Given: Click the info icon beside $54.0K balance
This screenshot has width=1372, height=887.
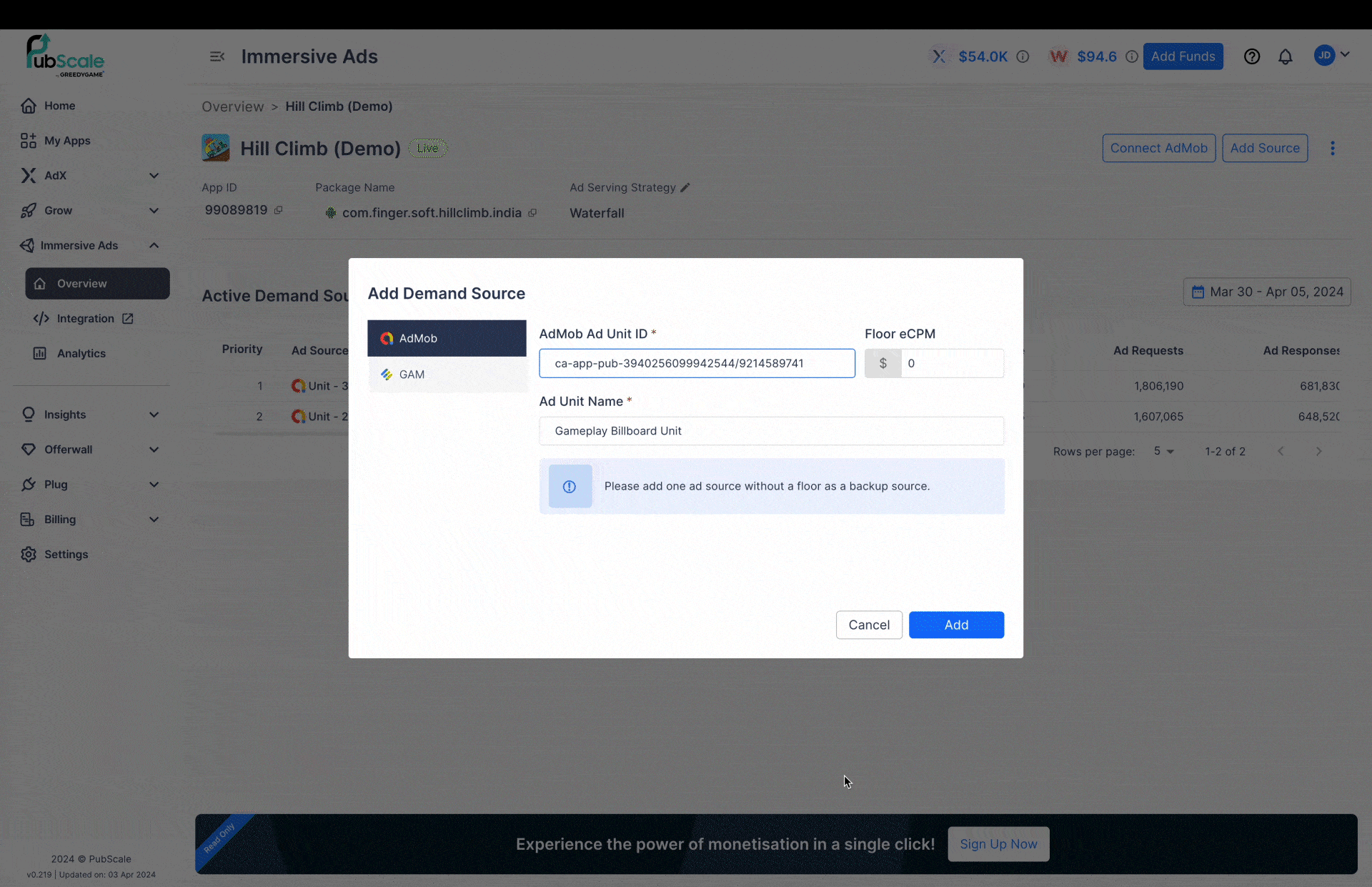Looking at the screenshot, I should (1023, 56).
